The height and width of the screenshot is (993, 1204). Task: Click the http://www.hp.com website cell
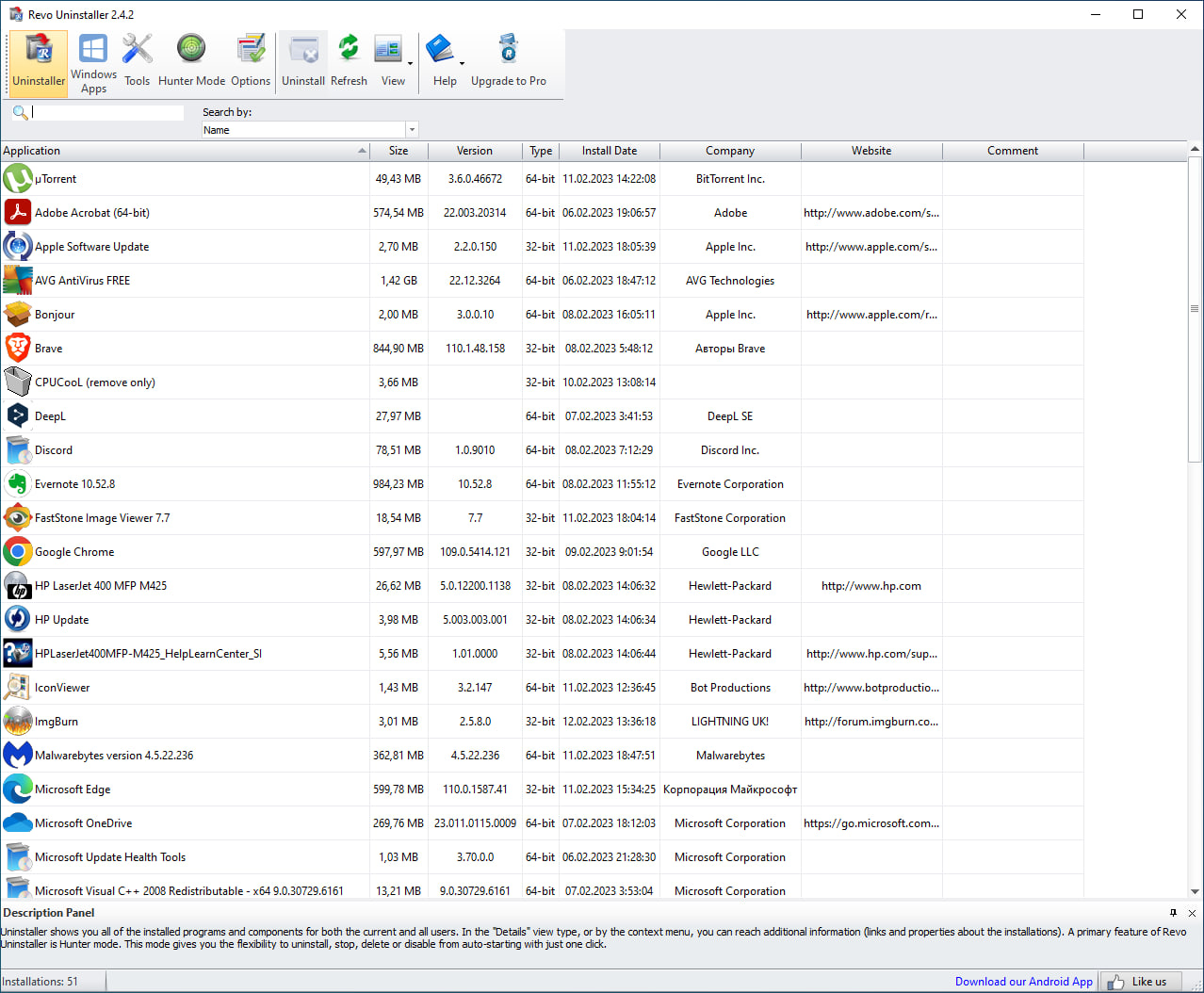(871, 585)
